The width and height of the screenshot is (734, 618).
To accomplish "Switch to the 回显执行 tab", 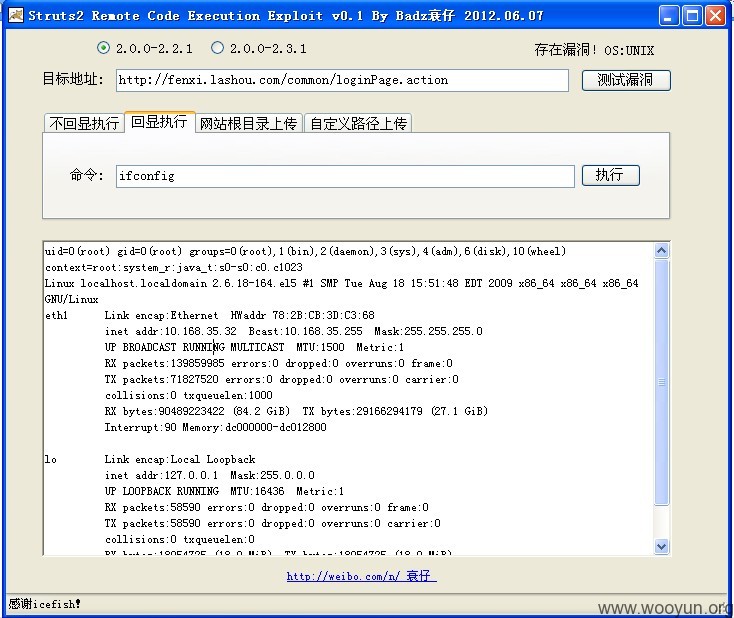I will (159, 122).
